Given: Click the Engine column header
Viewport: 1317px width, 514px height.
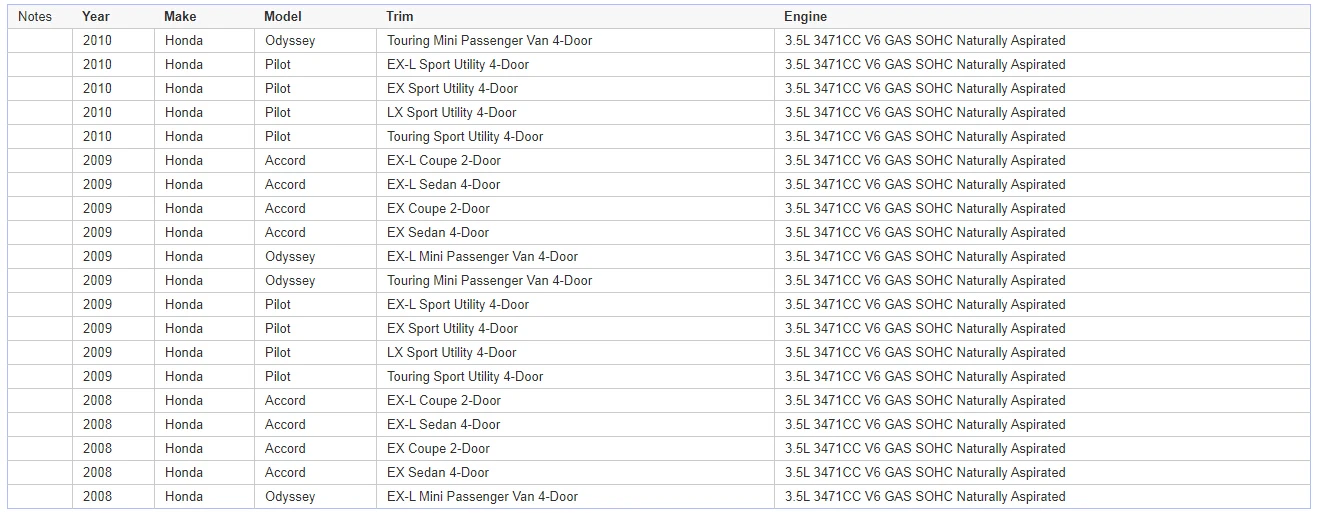Looking at the screenshot, I should point(805,17).
